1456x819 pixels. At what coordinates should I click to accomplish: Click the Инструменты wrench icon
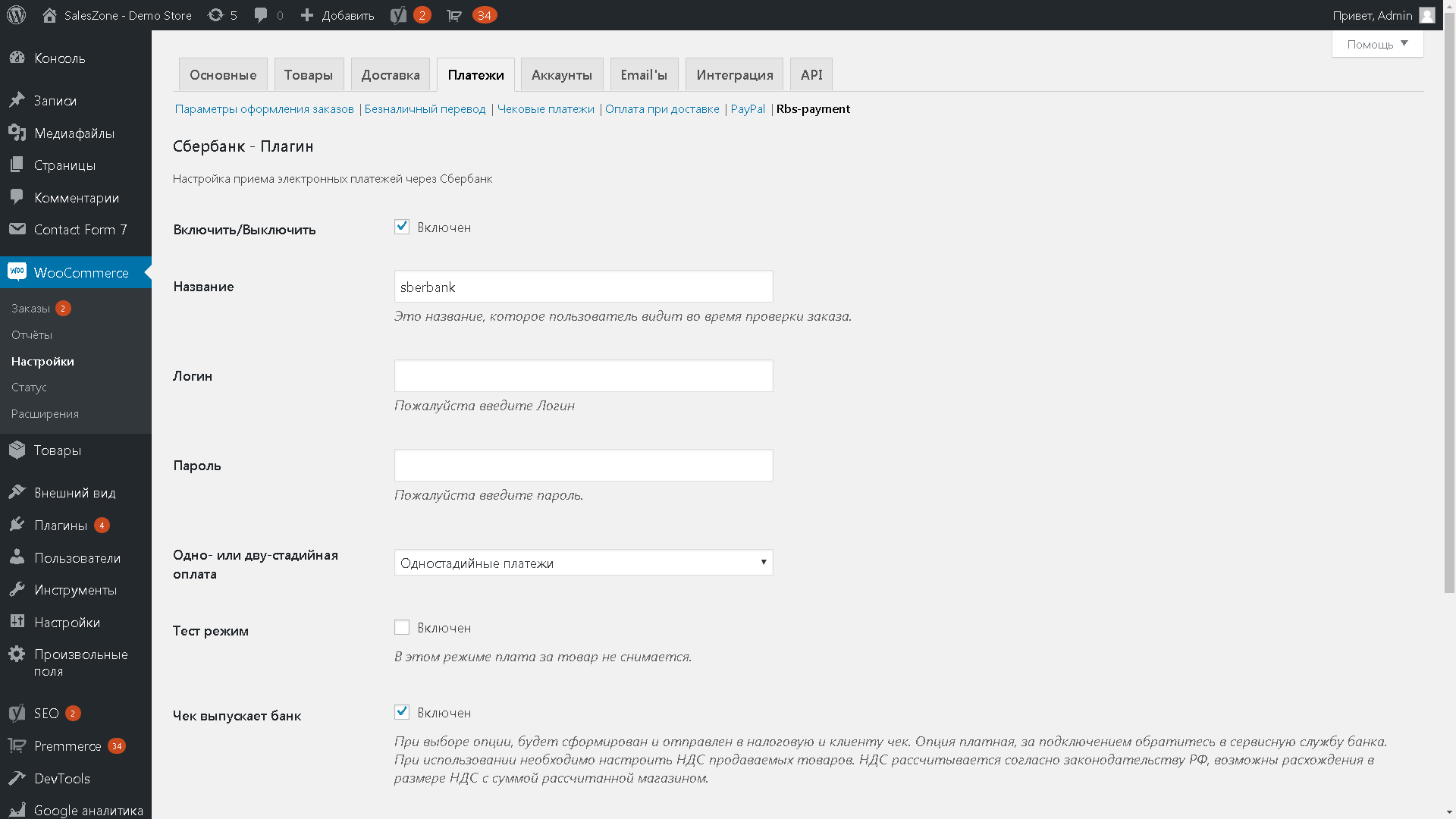pos(17,589)
